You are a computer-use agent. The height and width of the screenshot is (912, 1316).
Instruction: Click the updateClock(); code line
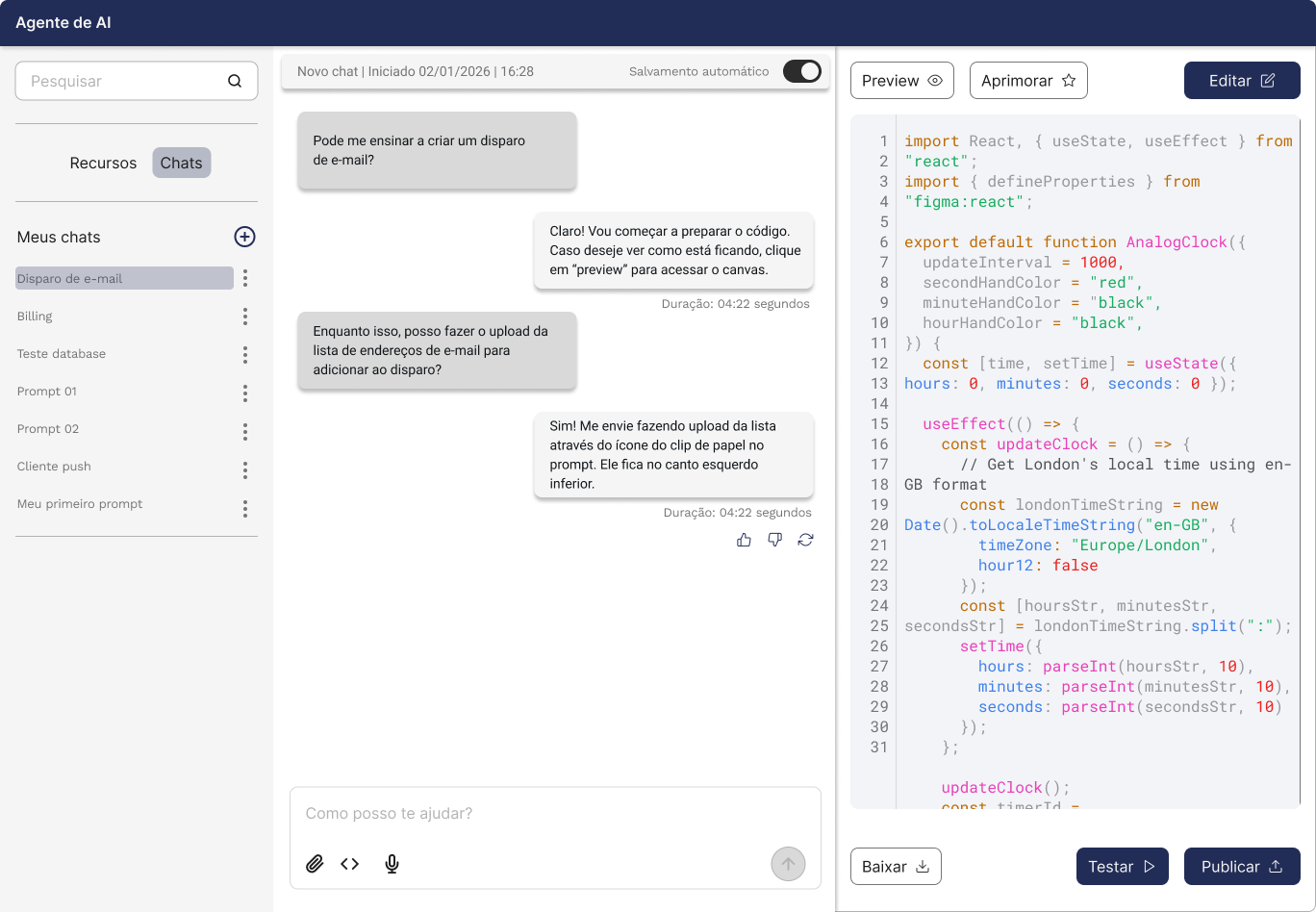click(1005, 788)
